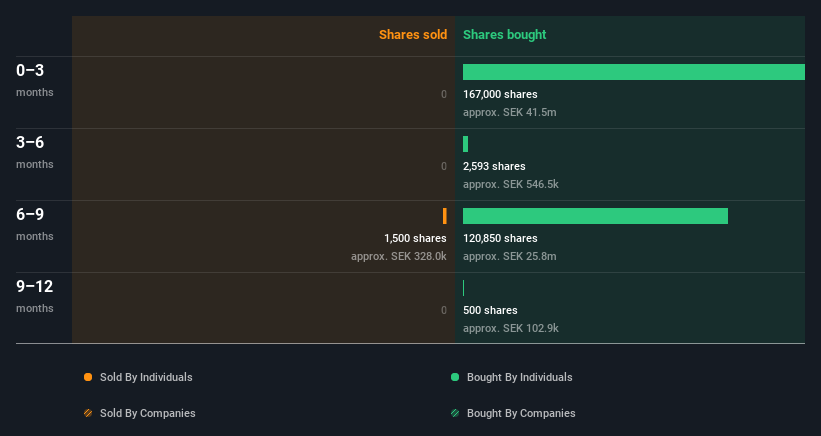Click the approx. SEK 328.0k text
Screen dimensions: 821x436
(x=398, y=256)
